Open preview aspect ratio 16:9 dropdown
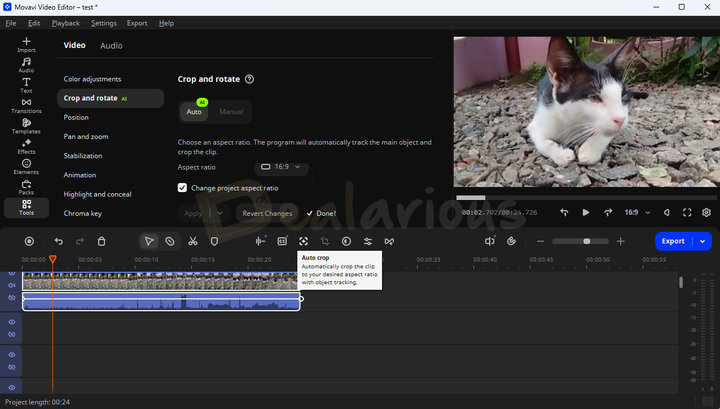The image size is (720, 409). pyautogui.click(x=637, y=212)
